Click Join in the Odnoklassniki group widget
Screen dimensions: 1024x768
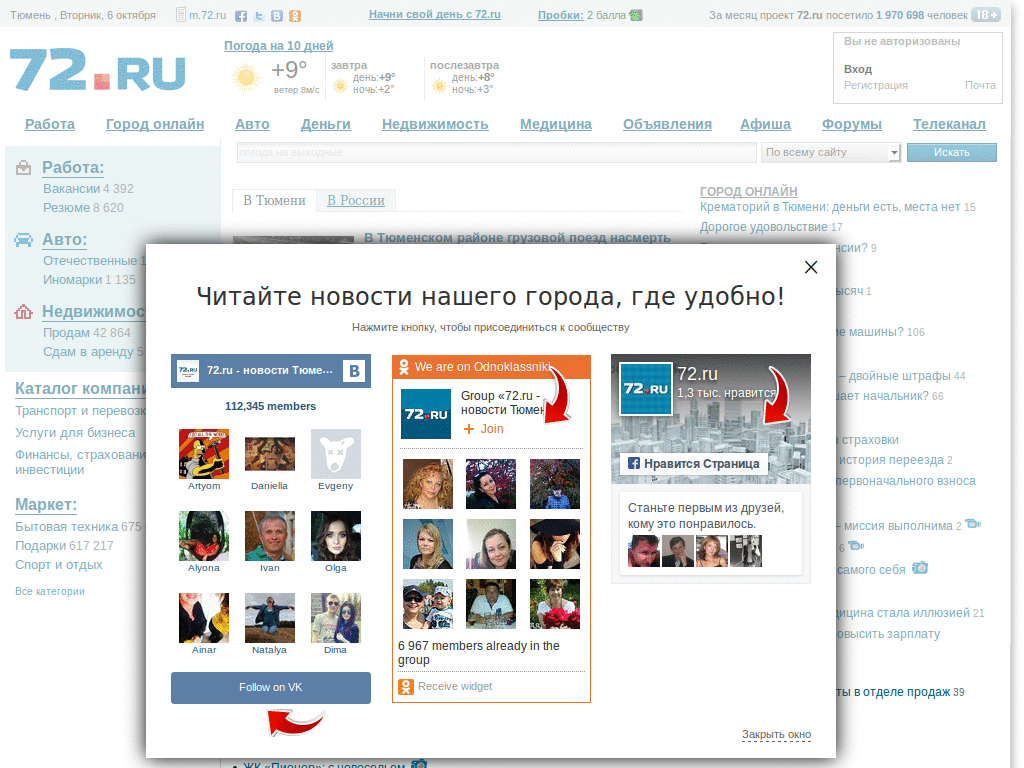pos(484,429)
